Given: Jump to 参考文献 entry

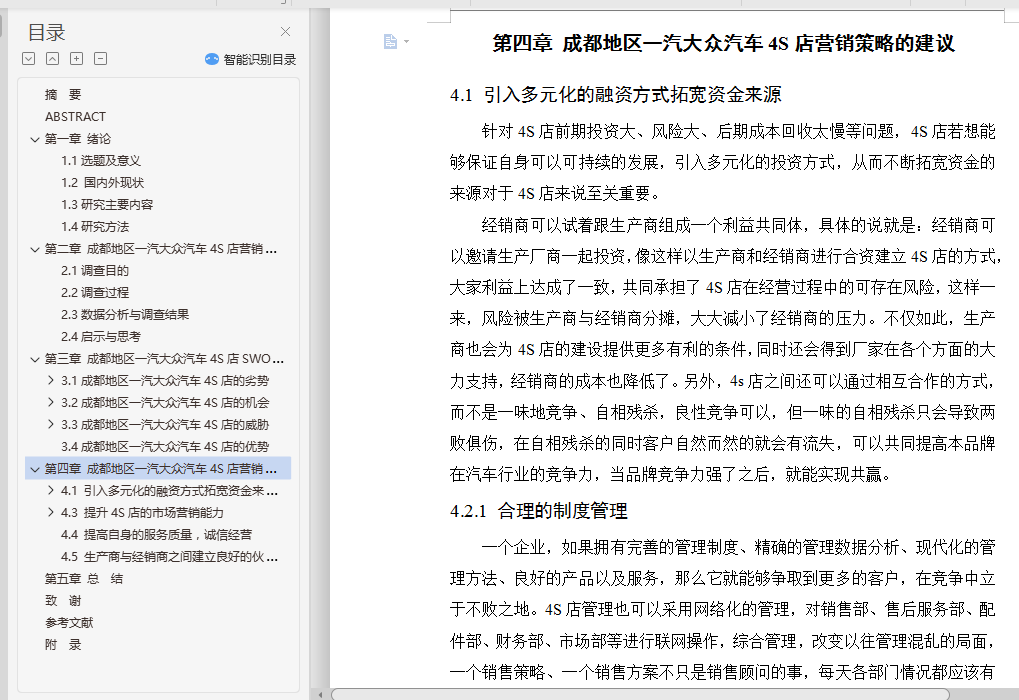Looking at the screenshot, I should [69, 623].
